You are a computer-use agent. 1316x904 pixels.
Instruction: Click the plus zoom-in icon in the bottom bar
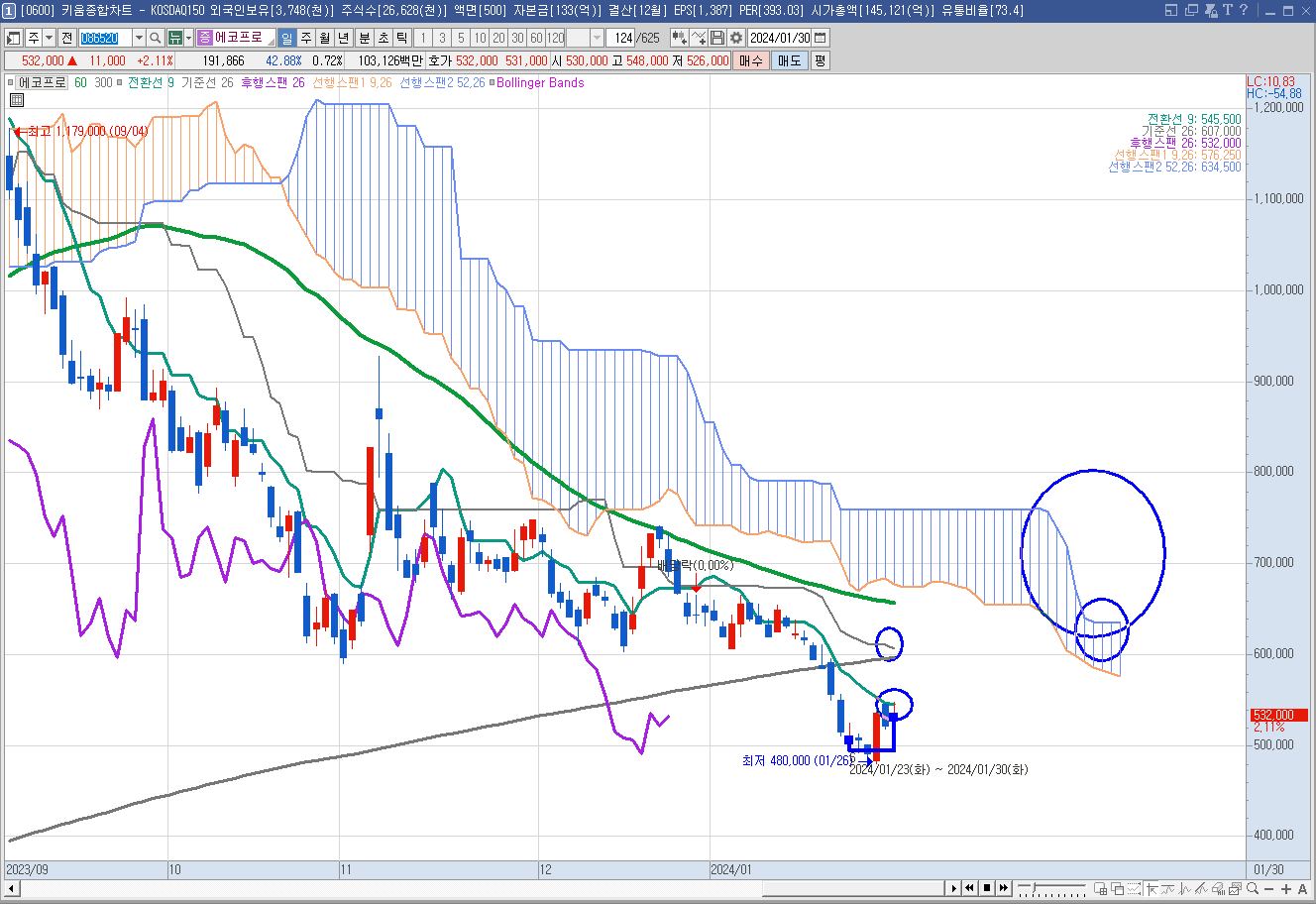[x=1286, y=888]
